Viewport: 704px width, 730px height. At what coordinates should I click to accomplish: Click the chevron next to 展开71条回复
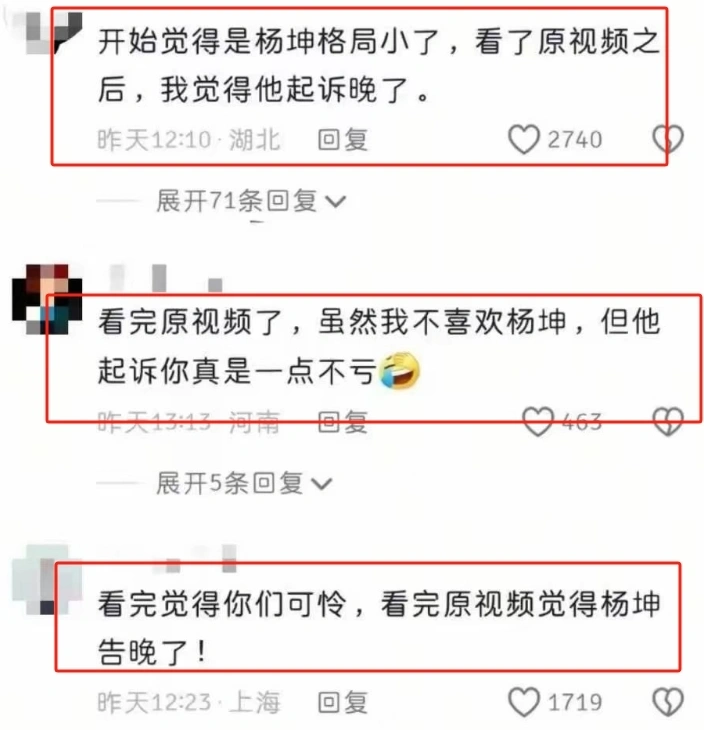(x=336, y=202)
